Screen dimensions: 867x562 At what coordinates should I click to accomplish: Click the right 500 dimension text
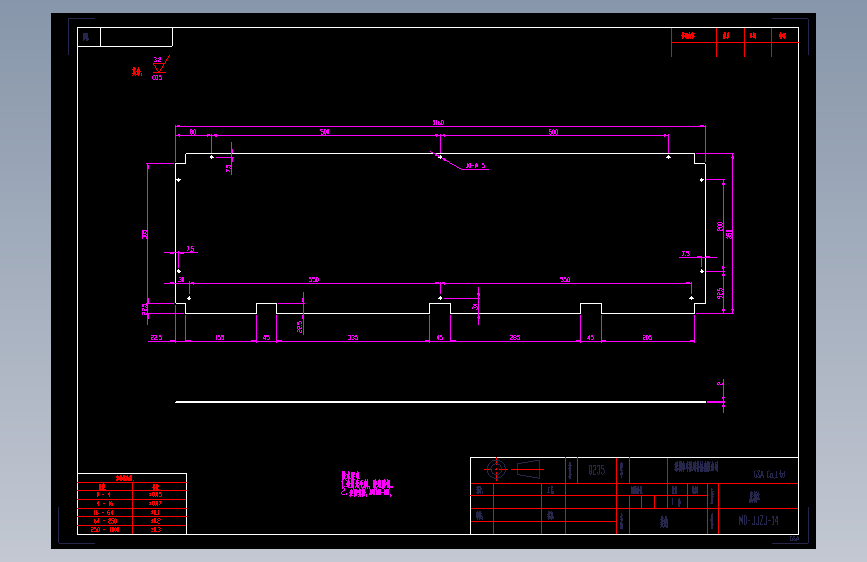click(x=553, y=132)
